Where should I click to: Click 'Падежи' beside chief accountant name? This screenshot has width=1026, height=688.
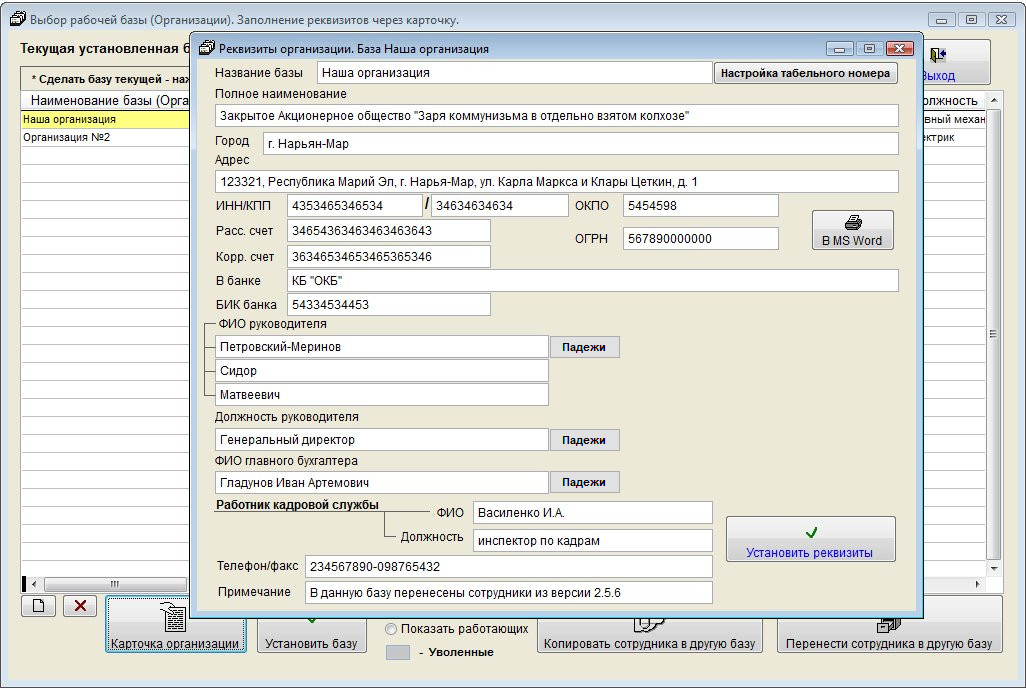(584, 482)
